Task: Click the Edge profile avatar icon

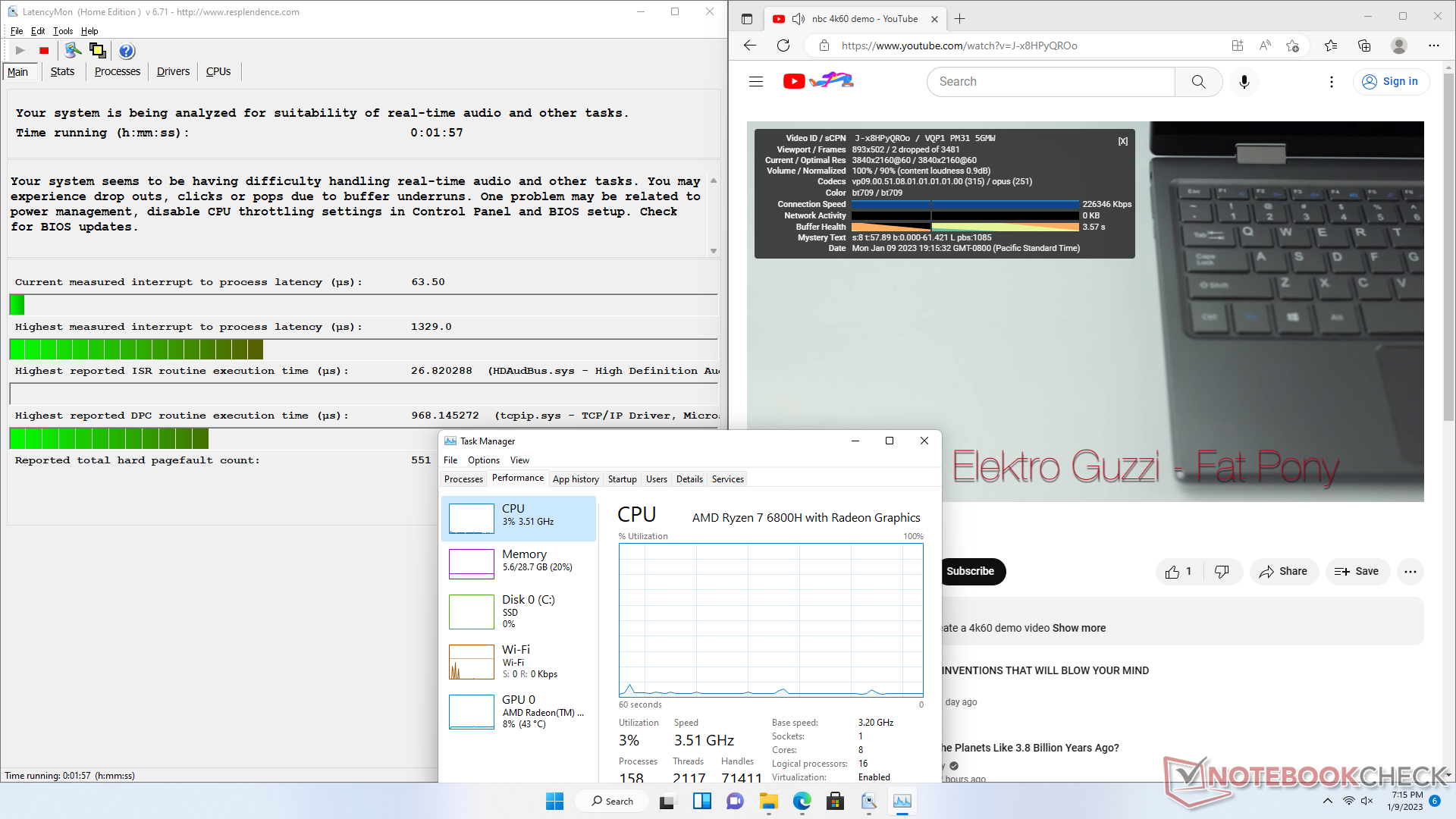Action: [x=1399, y=45]
